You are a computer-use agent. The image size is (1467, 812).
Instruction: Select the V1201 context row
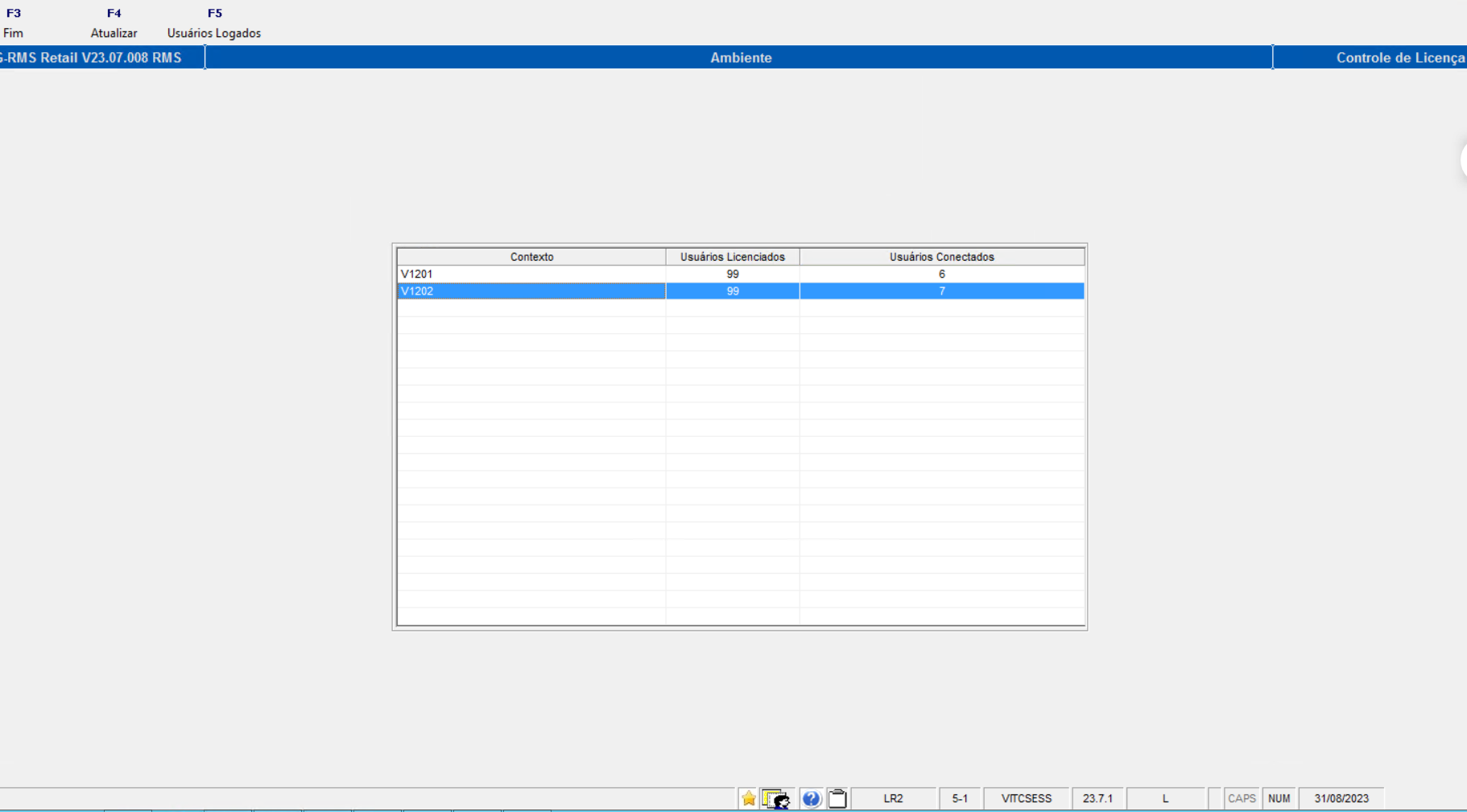click(x=531, y=274)
